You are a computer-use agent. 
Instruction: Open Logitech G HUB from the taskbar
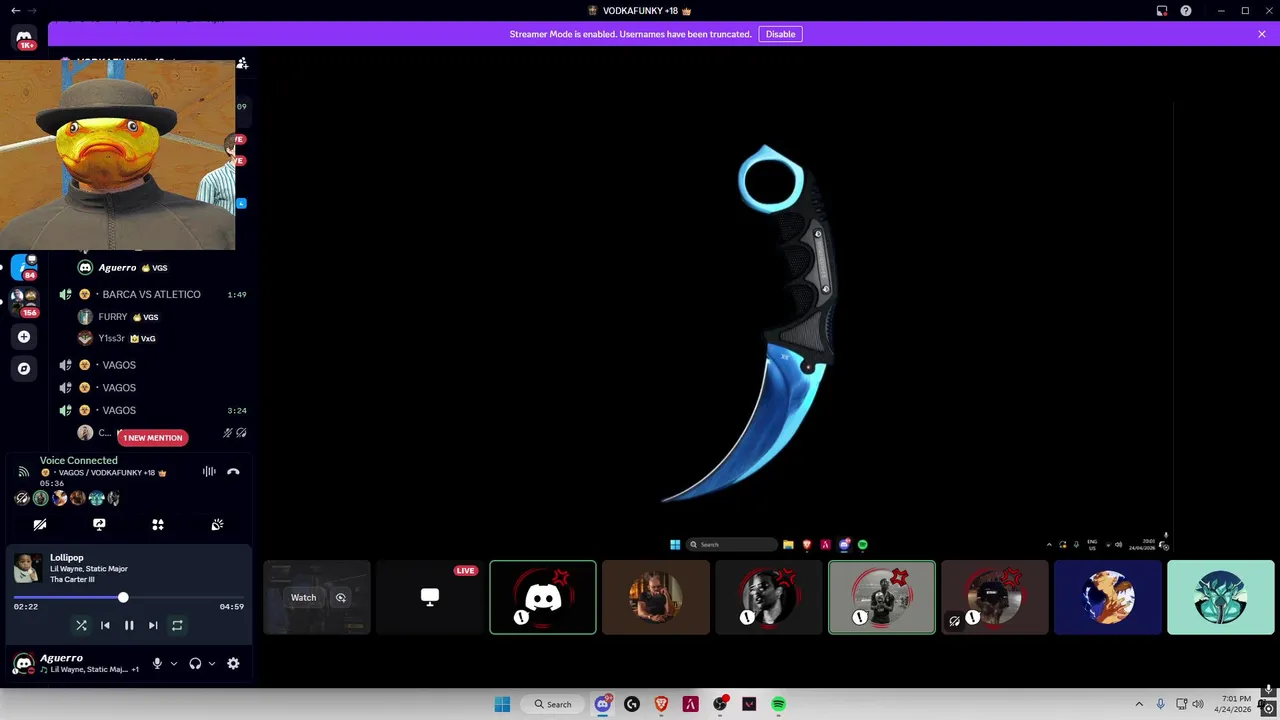(x=631, y=704)
